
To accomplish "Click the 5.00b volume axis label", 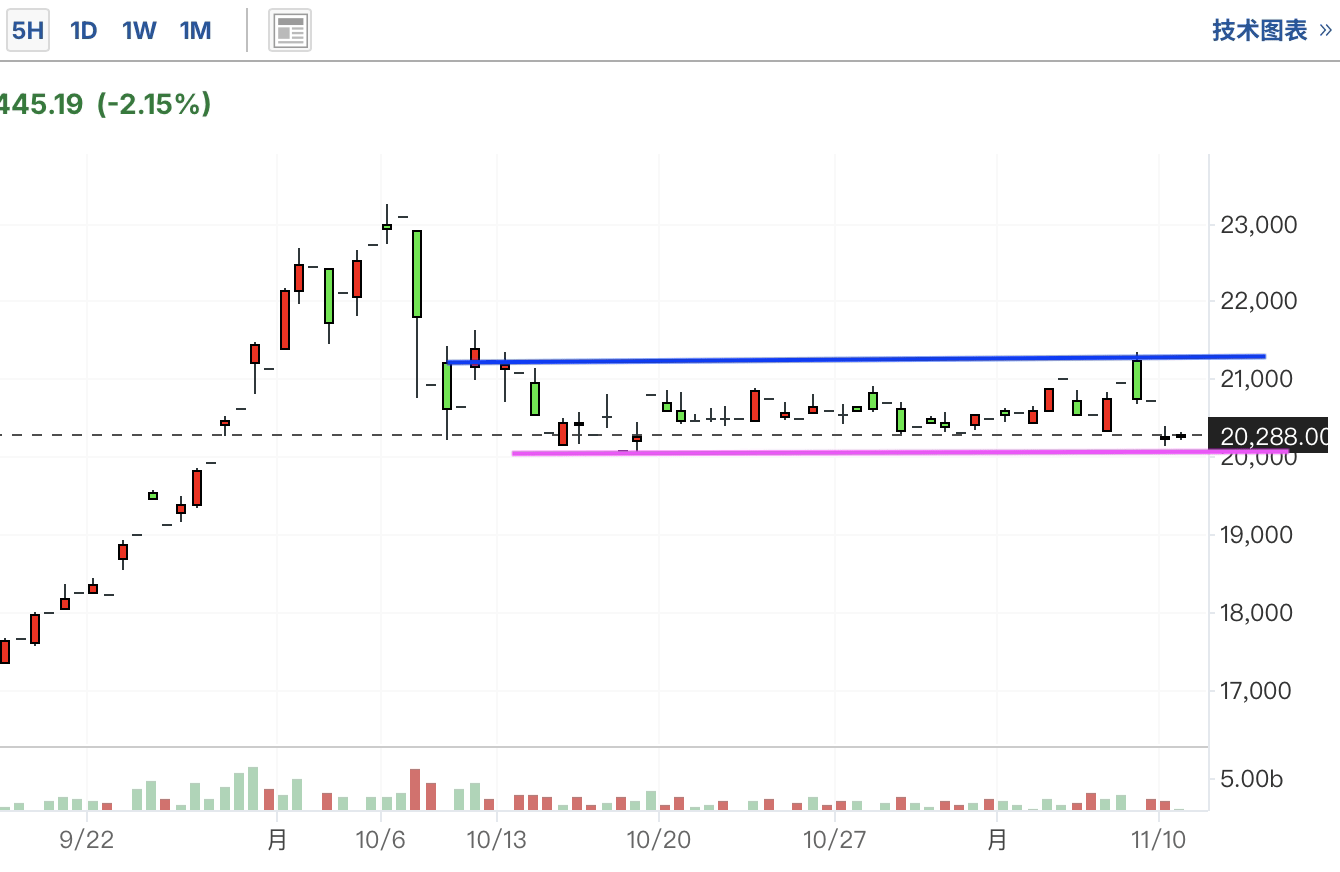I will pyautogui.click(x=1252, y=778).
